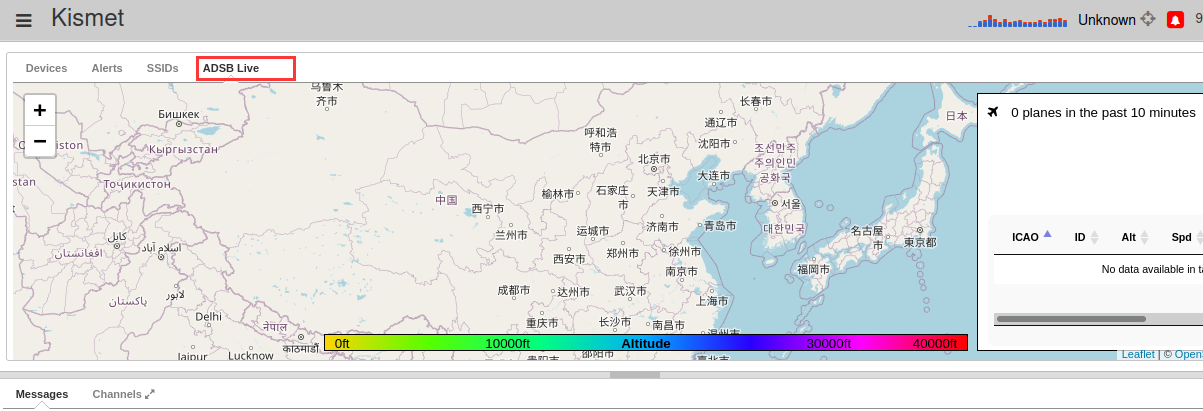This screenshot has height=411, width=1203.
Task: Open the Kismet hamburger sidebar menu
Action: click(24, 20)
